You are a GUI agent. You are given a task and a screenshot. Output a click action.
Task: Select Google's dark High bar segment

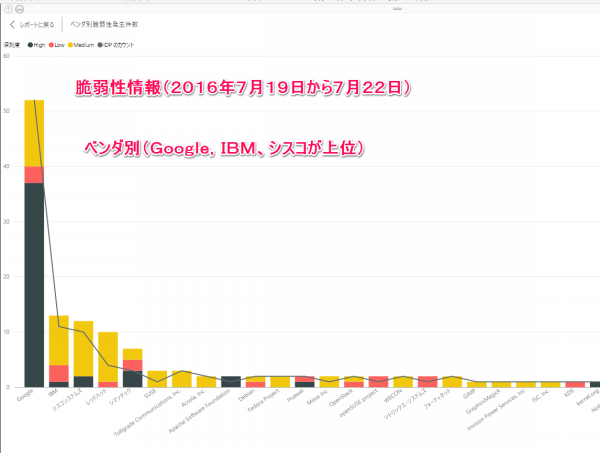[x=34, y=285]
